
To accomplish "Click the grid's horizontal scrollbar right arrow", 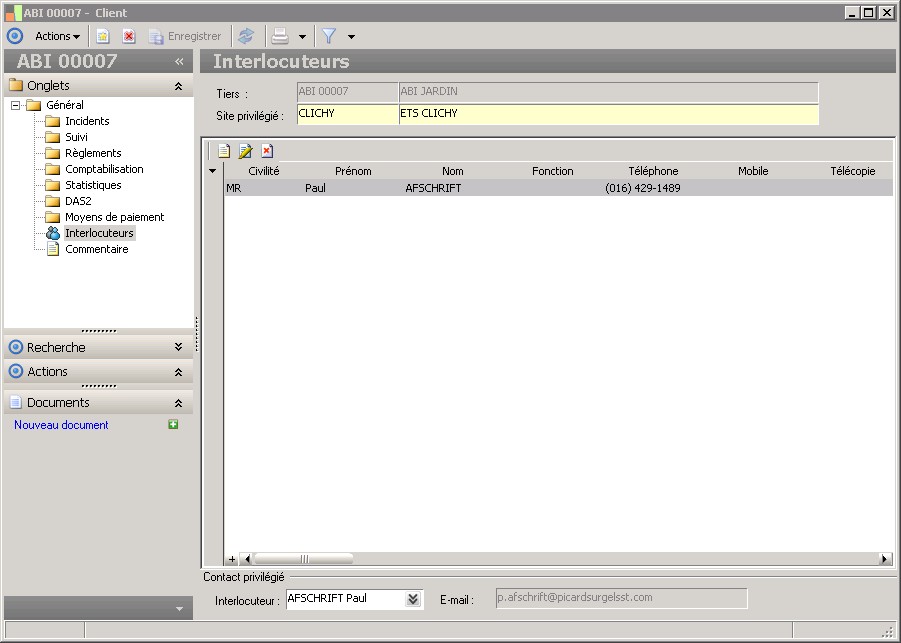I will click(x=884, y=559).
